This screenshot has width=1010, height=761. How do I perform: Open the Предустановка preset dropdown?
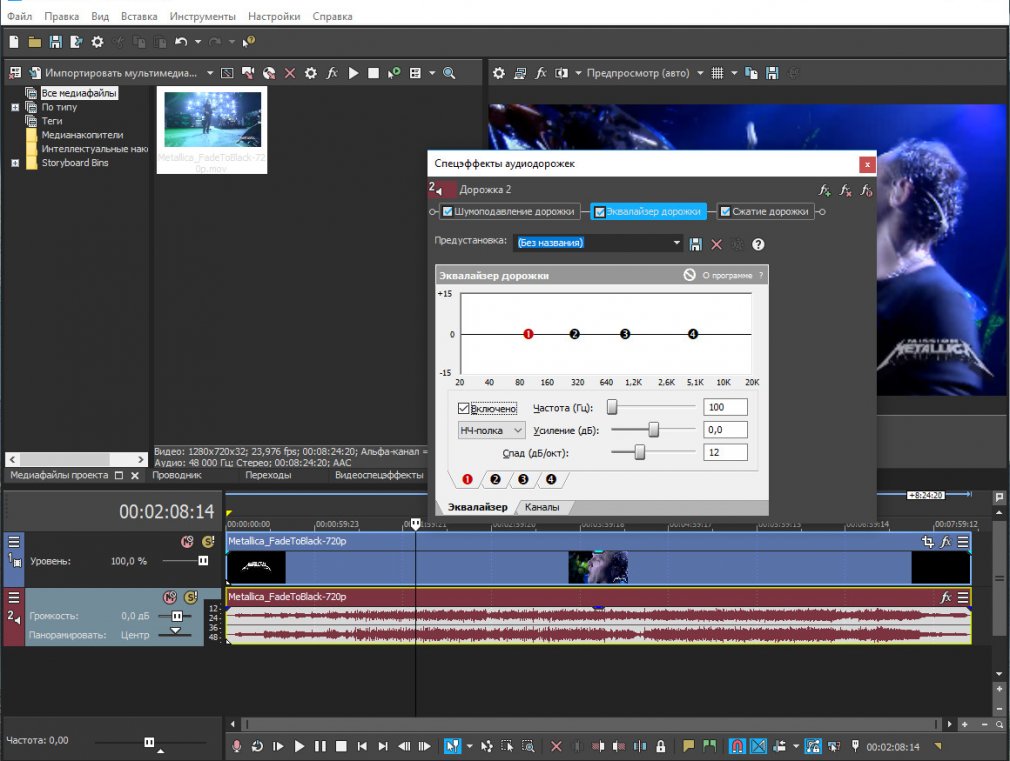[676, 243]
